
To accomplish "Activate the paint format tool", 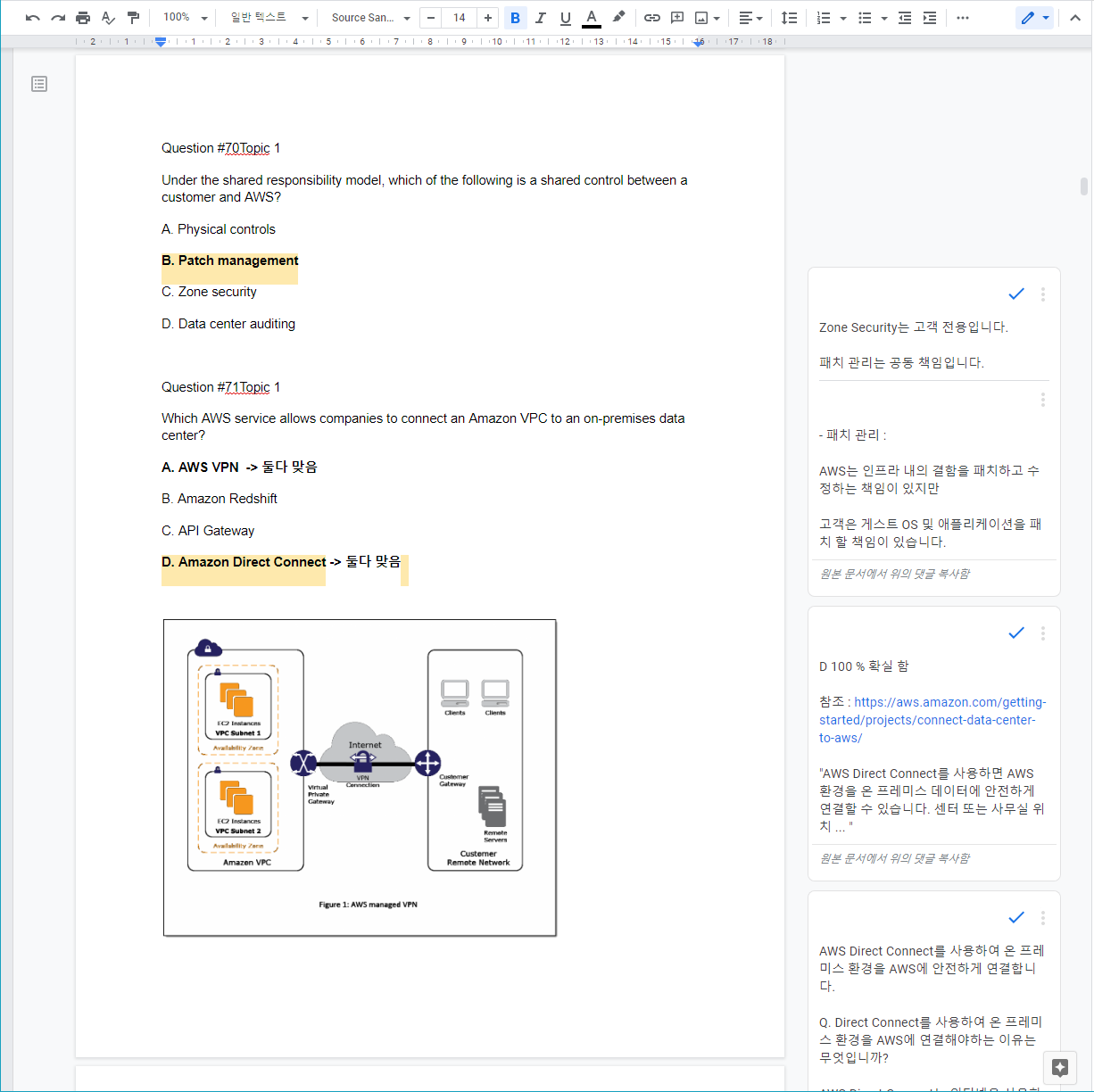I will click(x=133, y=18).
